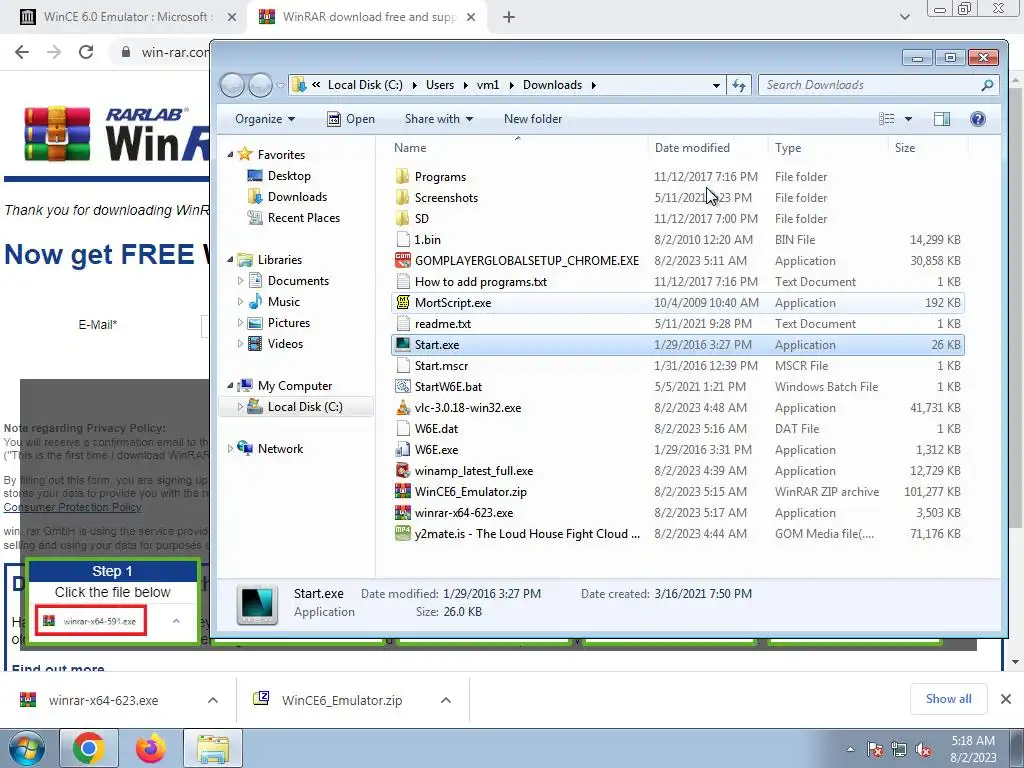This screenshot has height=768, width=1024.
Task: Open Firefox from the taskbar
Action: coord(150,748)
